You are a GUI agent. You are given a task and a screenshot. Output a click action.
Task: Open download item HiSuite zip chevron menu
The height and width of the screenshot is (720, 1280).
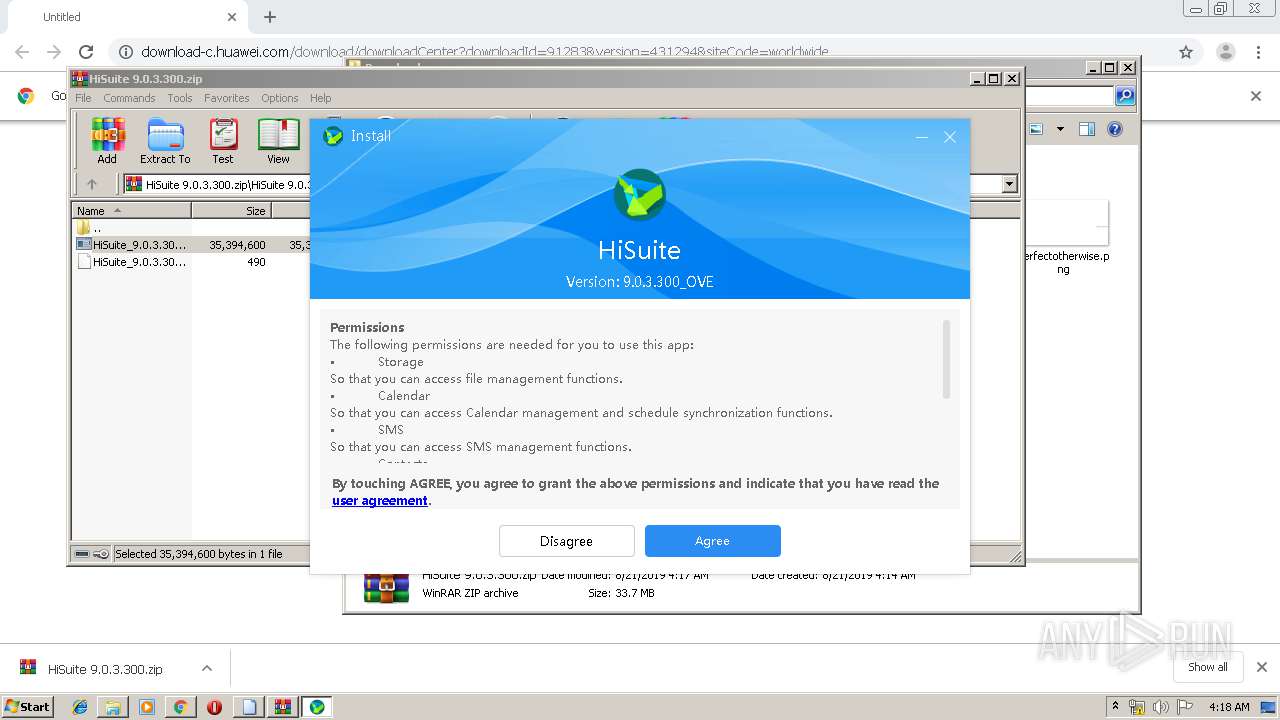point(207,668)
